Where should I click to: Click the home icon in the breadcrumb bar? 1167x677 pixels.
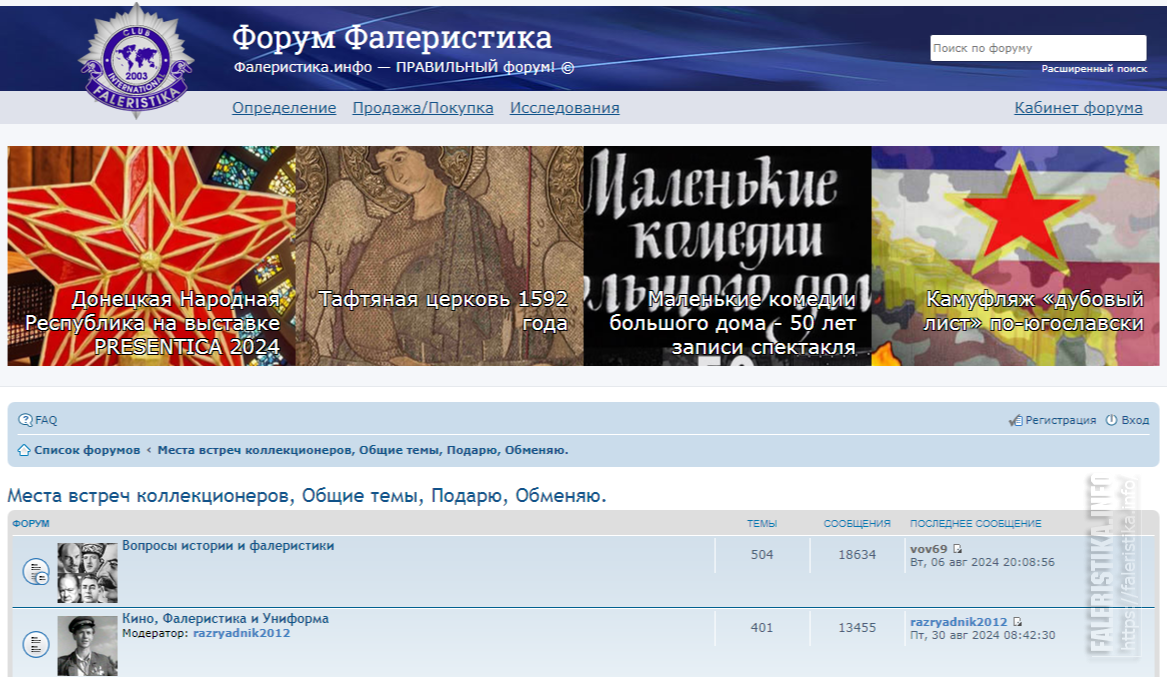pyautogui.click(x=24, y=450)
